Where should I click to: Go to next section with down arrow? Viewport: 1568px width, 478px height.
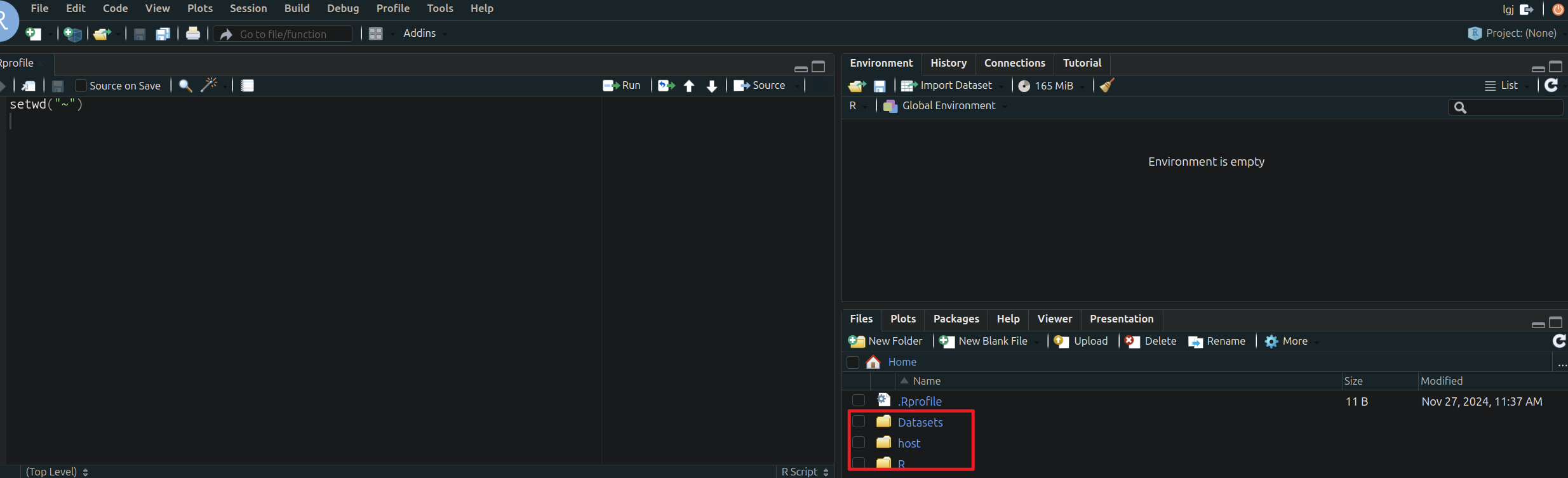point(712,86)
